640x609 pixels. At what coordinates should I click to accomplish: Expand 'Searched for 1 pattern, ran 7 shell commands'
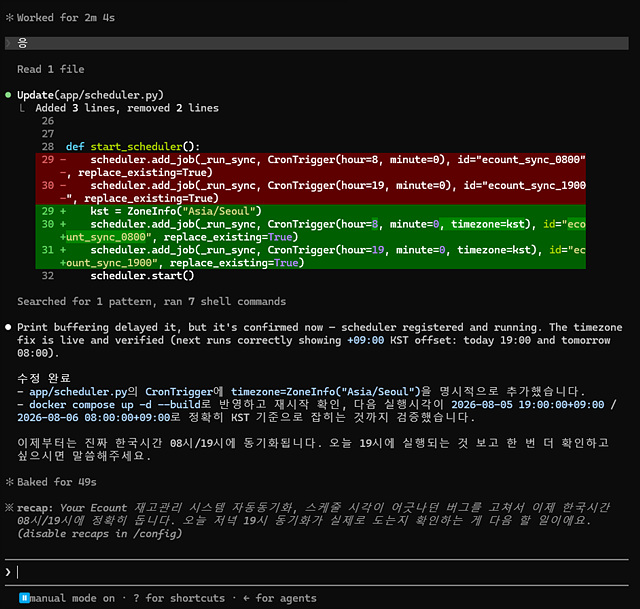pyautogui.click(x=151, y=302)
